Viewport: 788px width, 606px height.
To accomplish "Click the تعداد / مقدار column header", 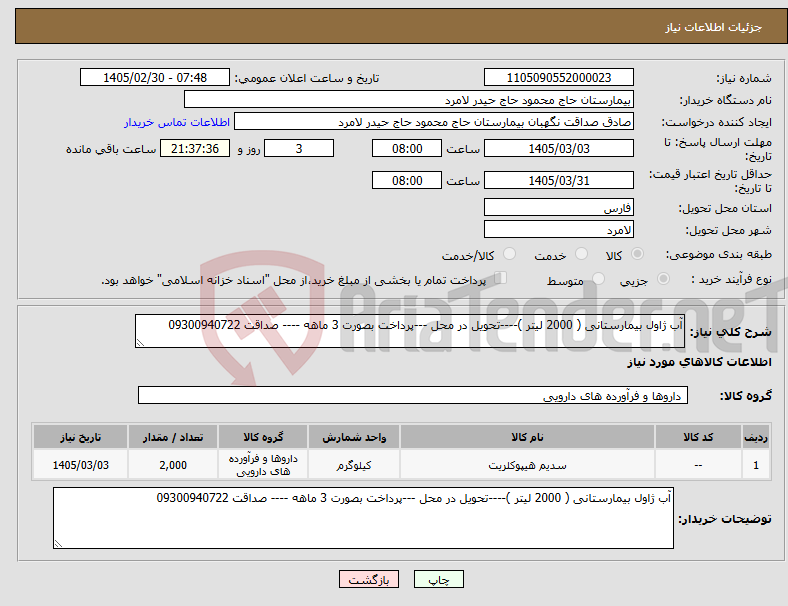I will point(173,437).
